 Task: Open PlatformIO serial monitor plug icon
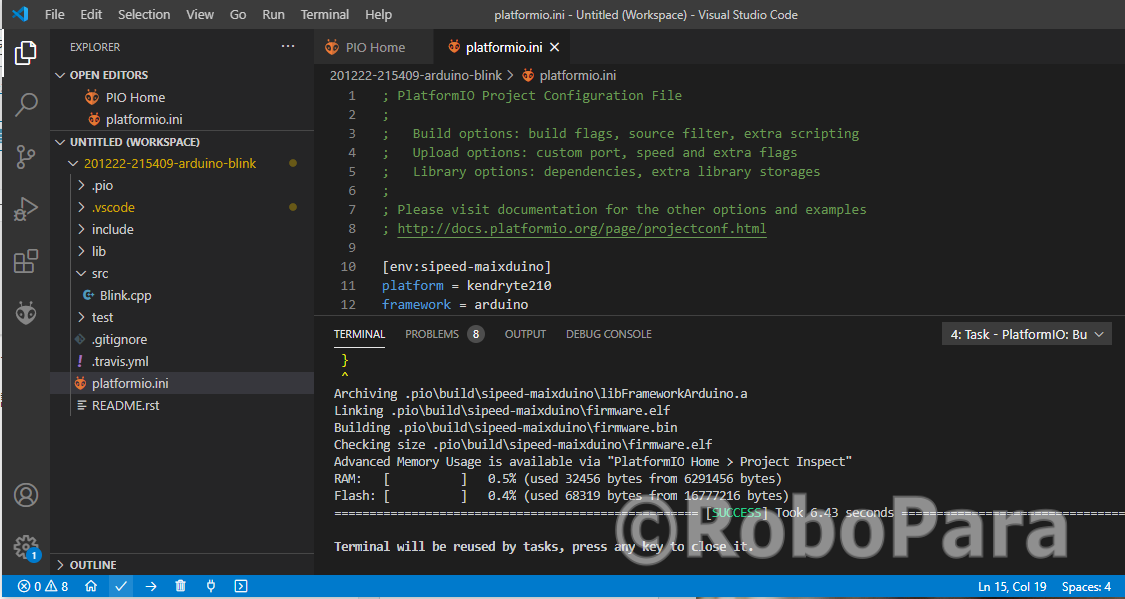tap(211, 586)
